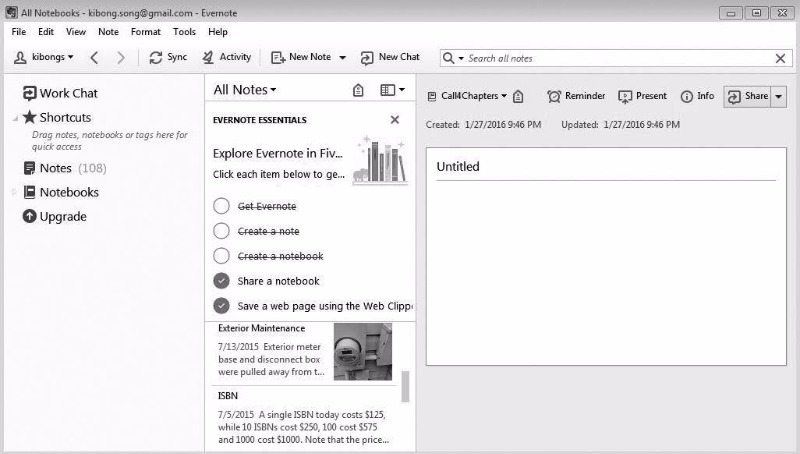Click Get Evernote link text
The image size is (800, 454).
coord(267,206)
